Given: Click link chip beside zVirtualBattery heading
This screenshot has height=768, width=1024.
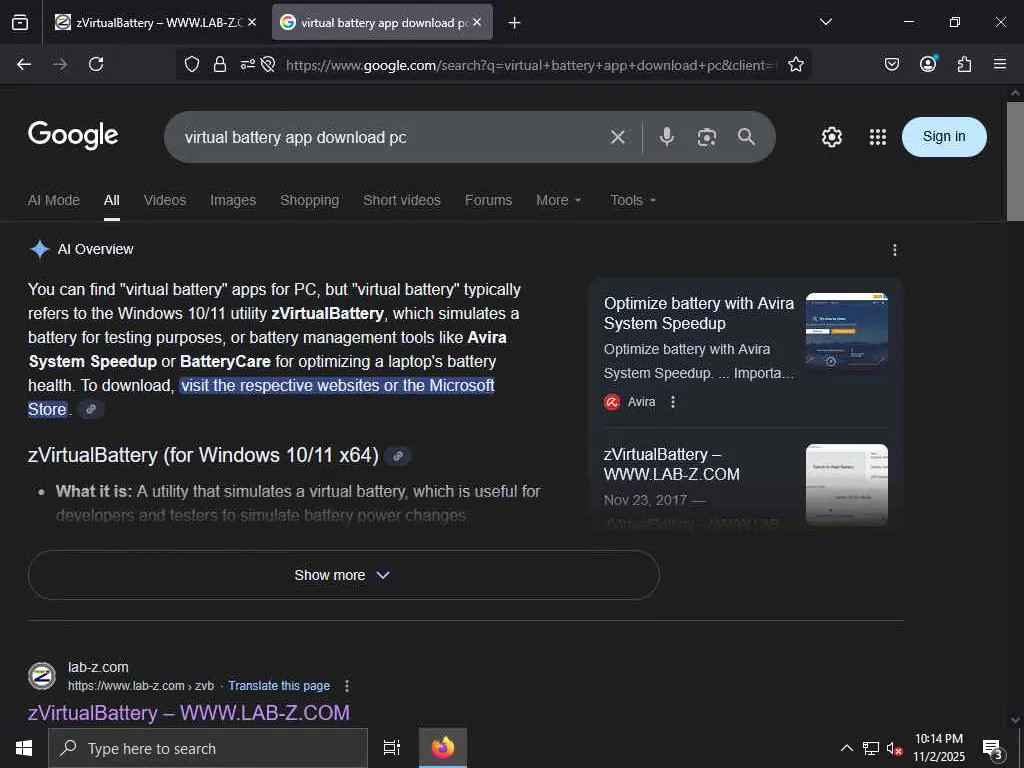Looking at the screenshot, I should [398, 456].
